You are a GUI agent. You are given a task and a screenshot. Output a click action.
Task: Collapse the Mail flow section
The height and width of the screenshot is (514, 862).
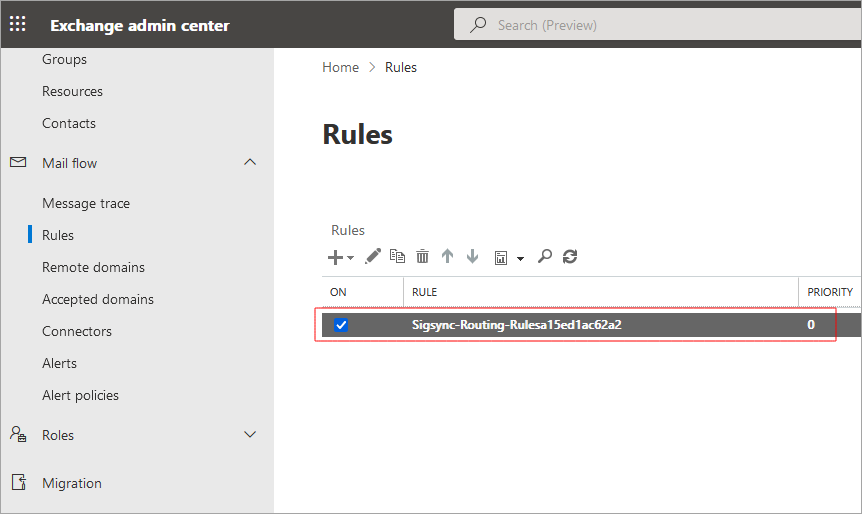point(250,163)
